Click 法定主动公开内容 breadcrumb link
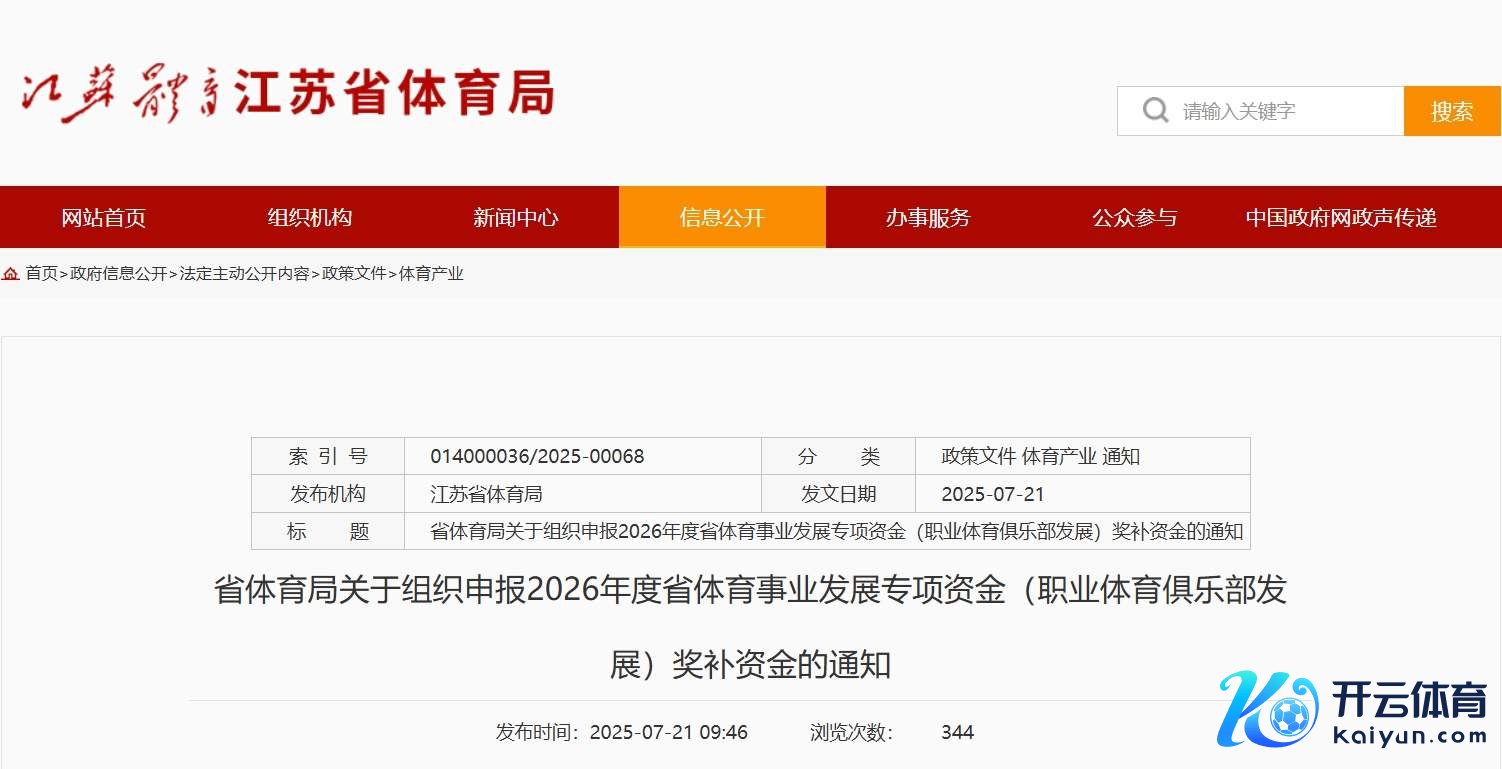The width and height of the screenshot is (1502, 769). point(244,274)
